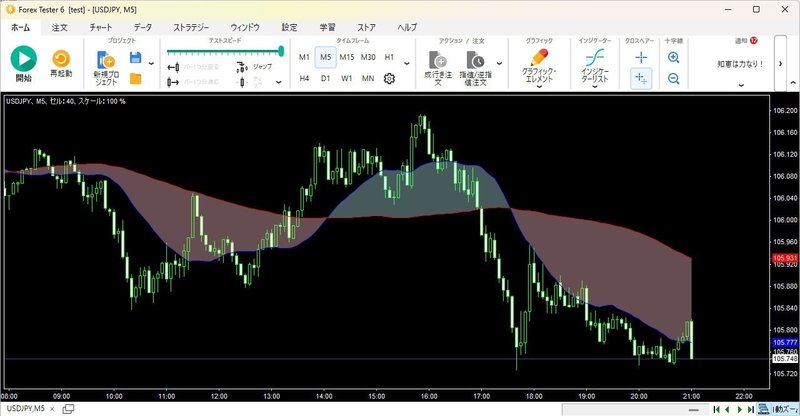Zoom in with magnifier plus icon
800x416 pixels.
point(673,58)
